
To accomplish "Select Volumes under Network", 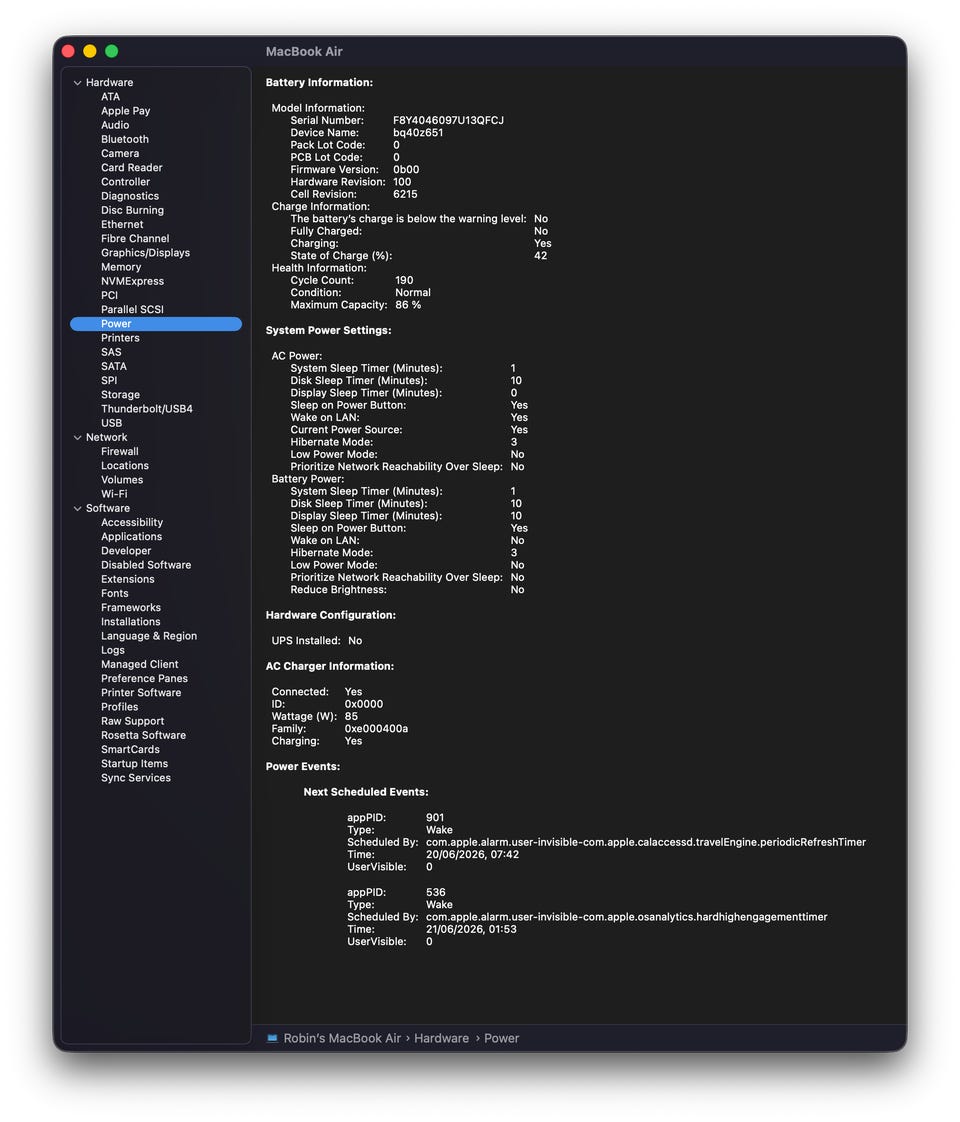I will 122,480.
